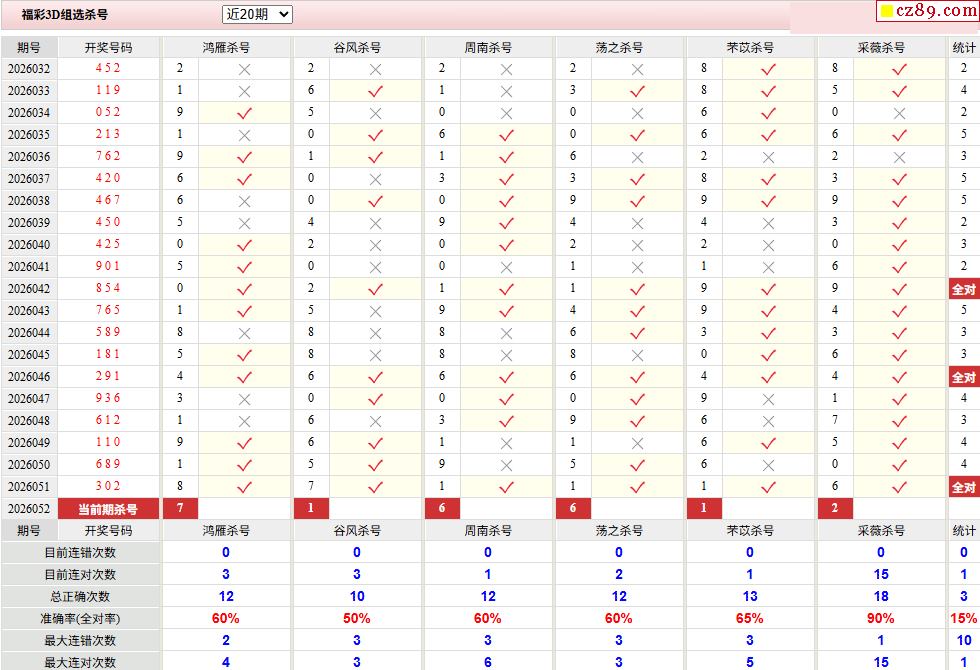
Task: Click the cross mark for 谷风杀号 in row 2026034
Action: (x=375, y=113)
